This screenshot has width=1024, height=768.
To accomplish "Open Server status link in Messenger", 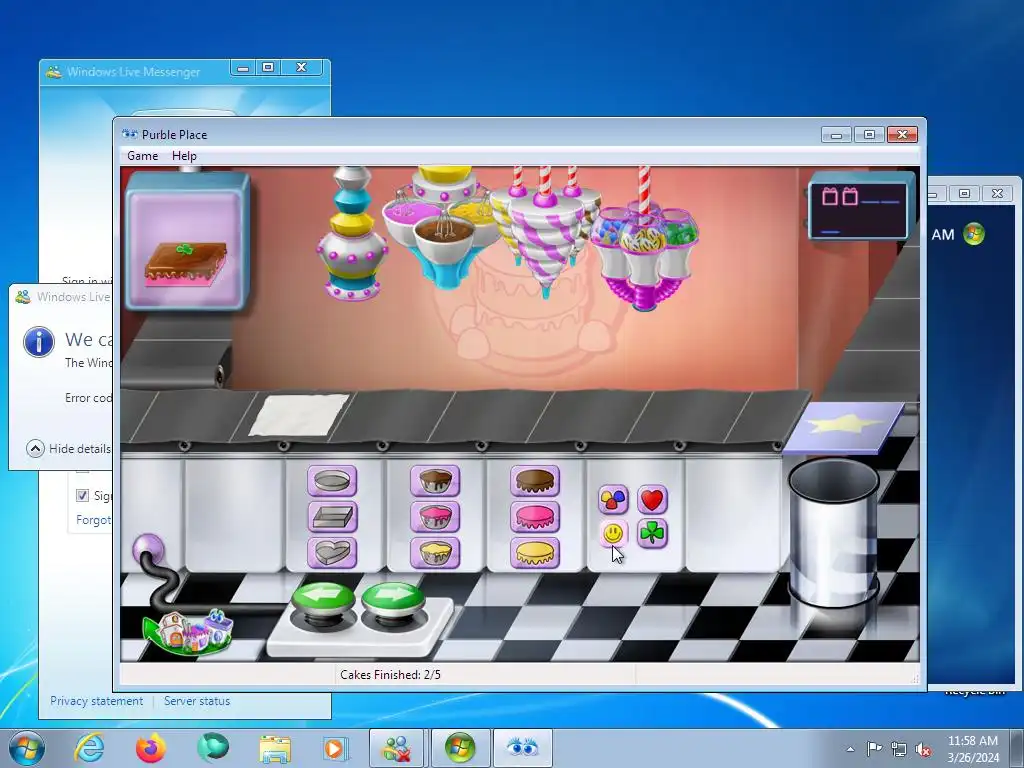I will pos(197,701).
